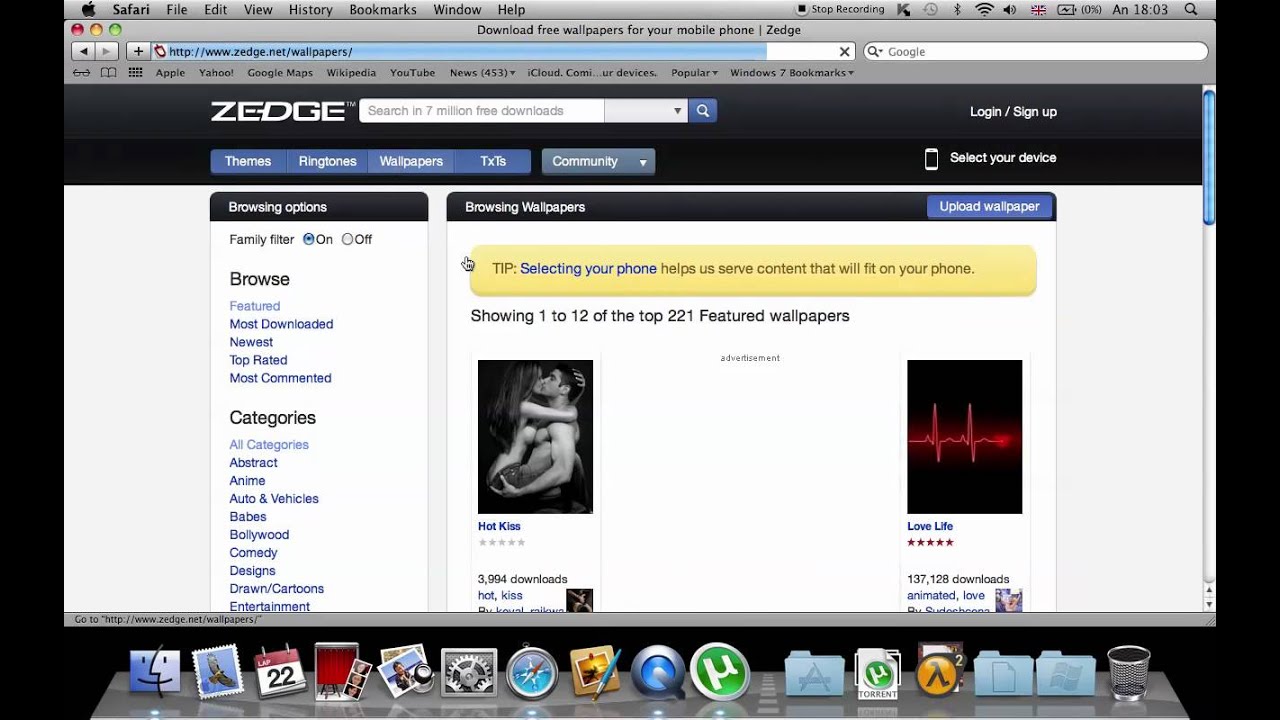Browse Most Downloaded wallpapers

click(281, 324)
